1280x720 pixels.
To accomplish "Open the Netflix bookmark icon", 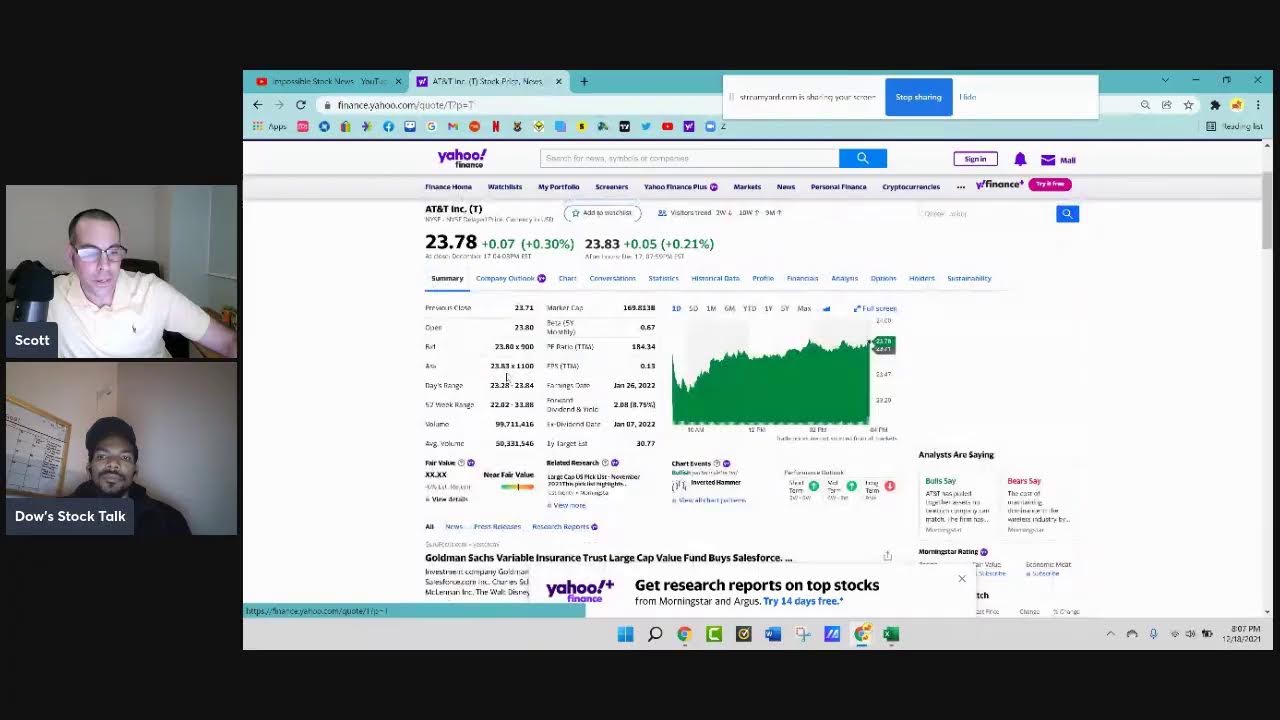I will 495,126.
